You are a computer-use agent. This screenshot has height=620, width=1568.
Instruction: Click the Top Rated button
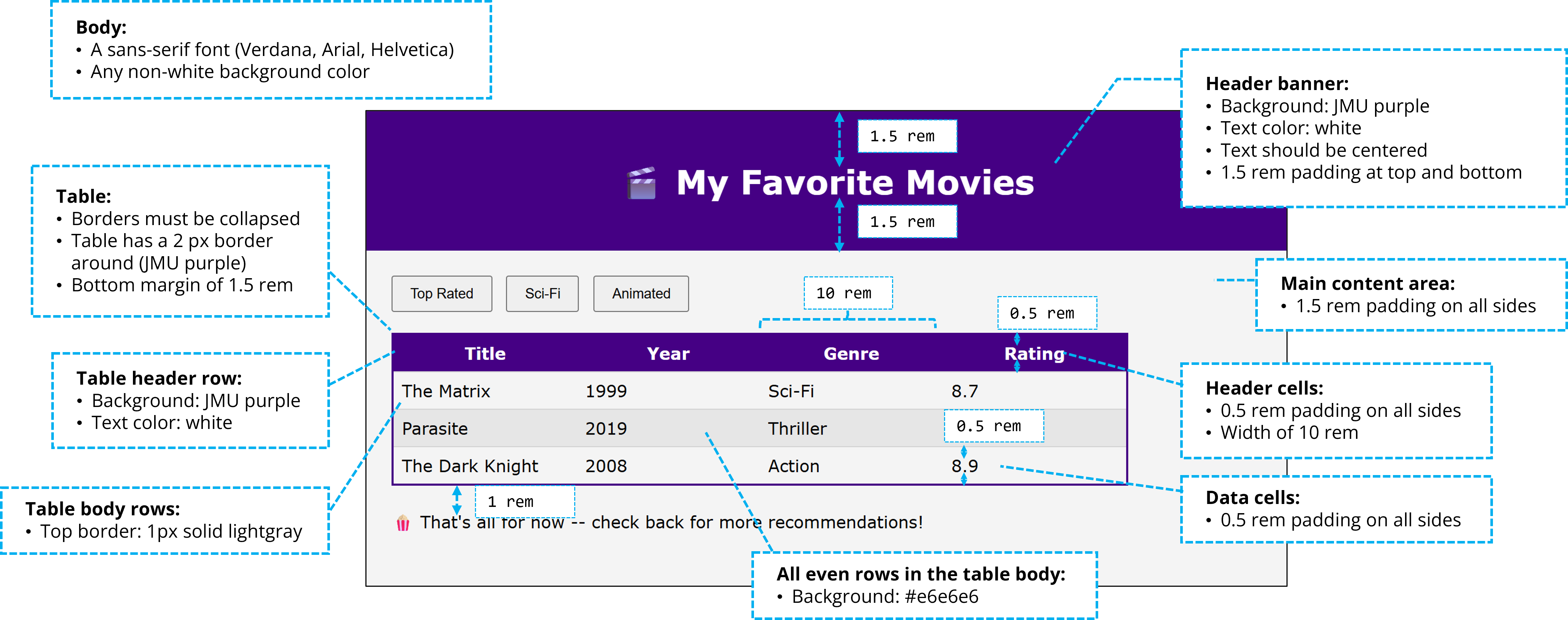pos(441,294)
